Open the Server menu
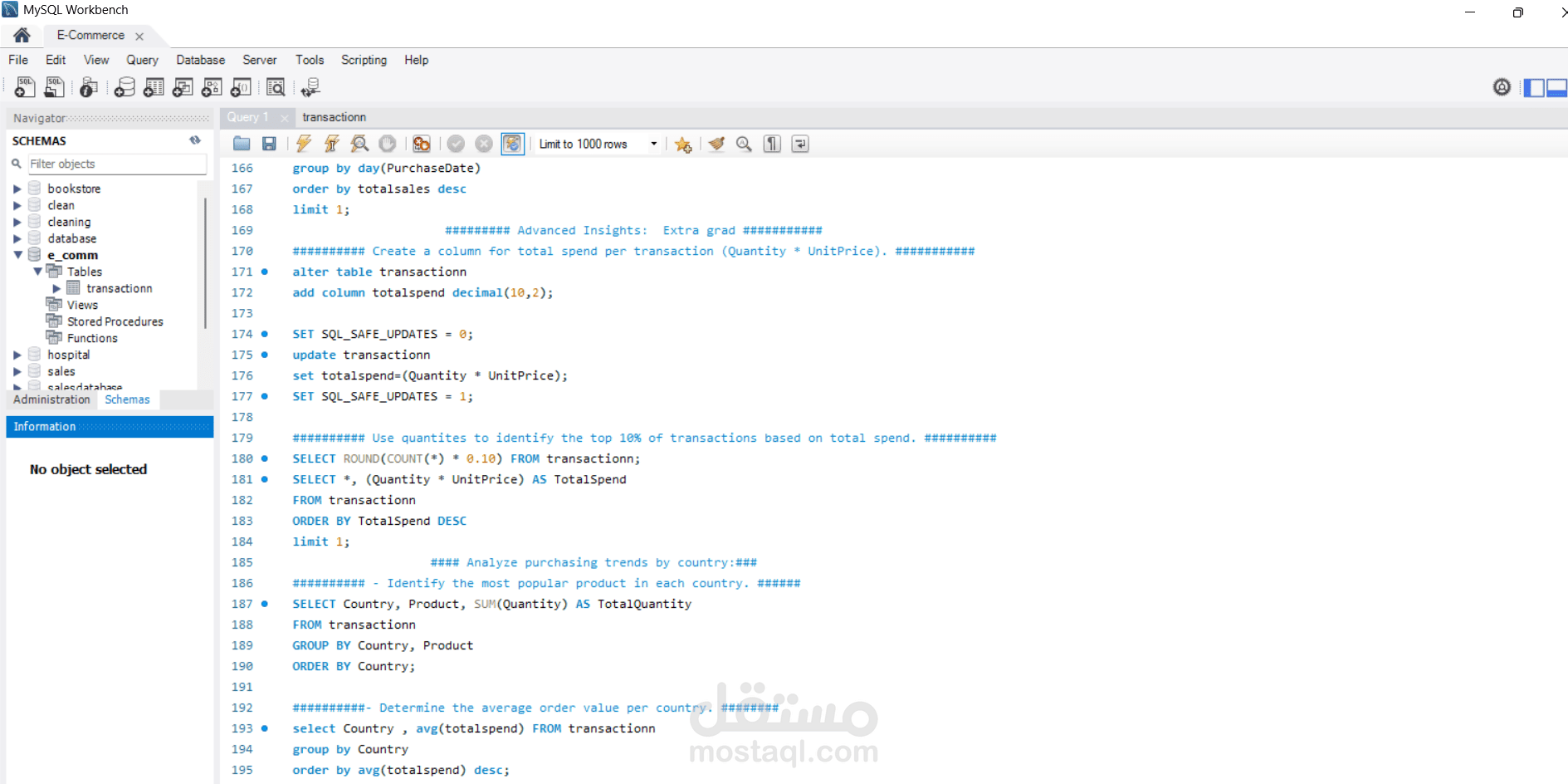Screen dimensions: 1568x784 coord(259,60)
